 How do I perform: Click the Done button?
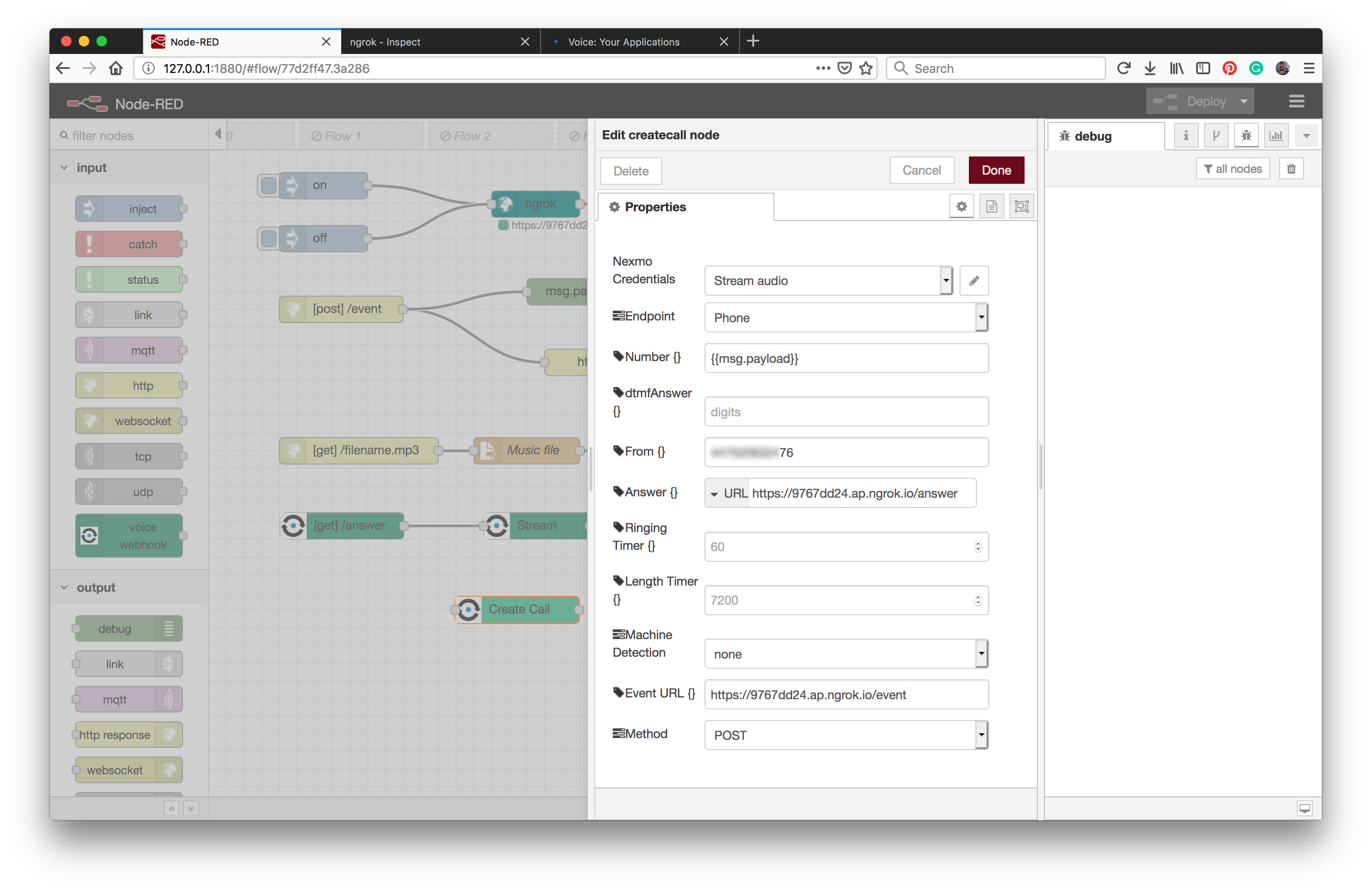click(x=996, y=171)
